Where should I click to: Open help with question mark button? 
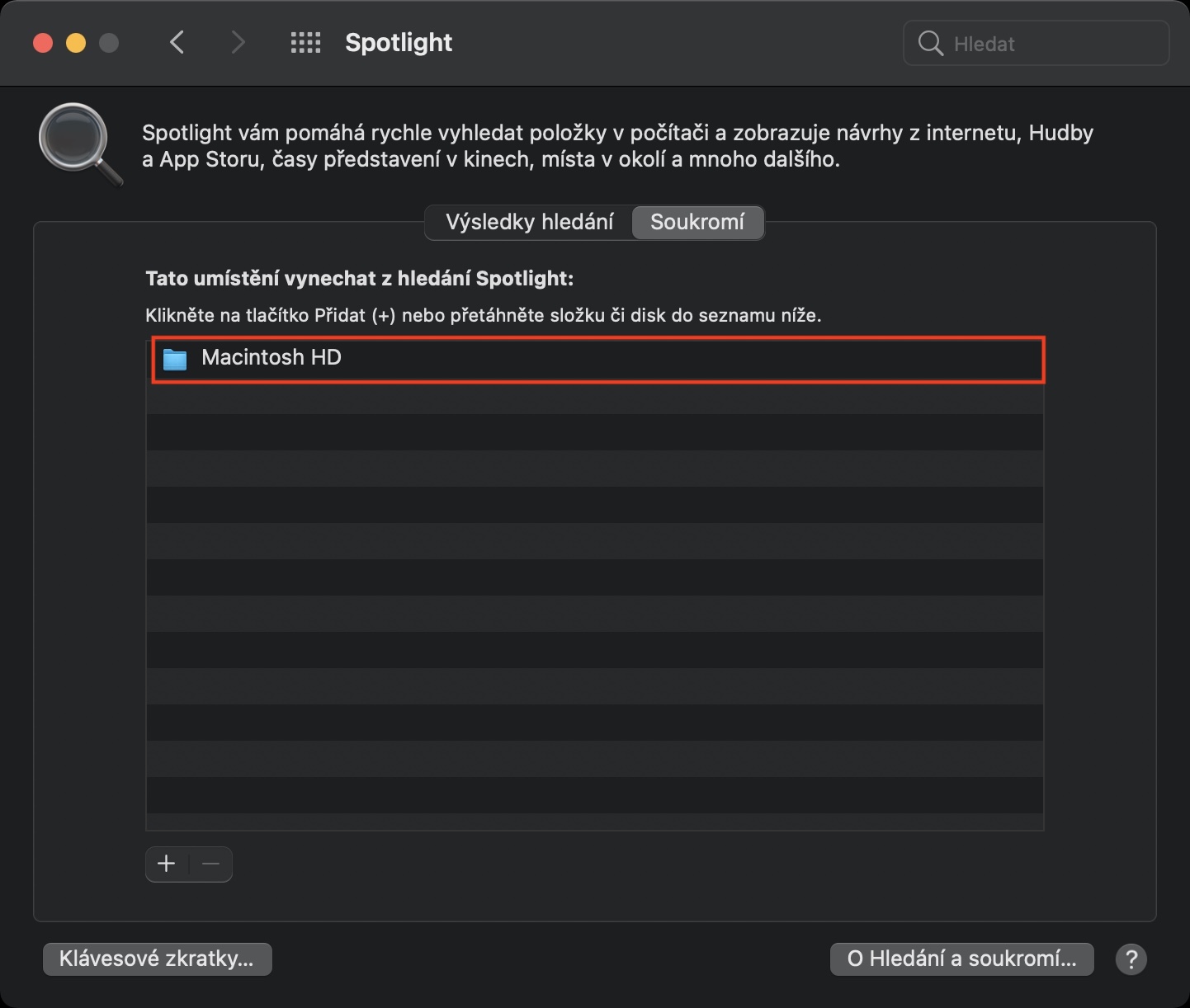tap(1131, 959)
